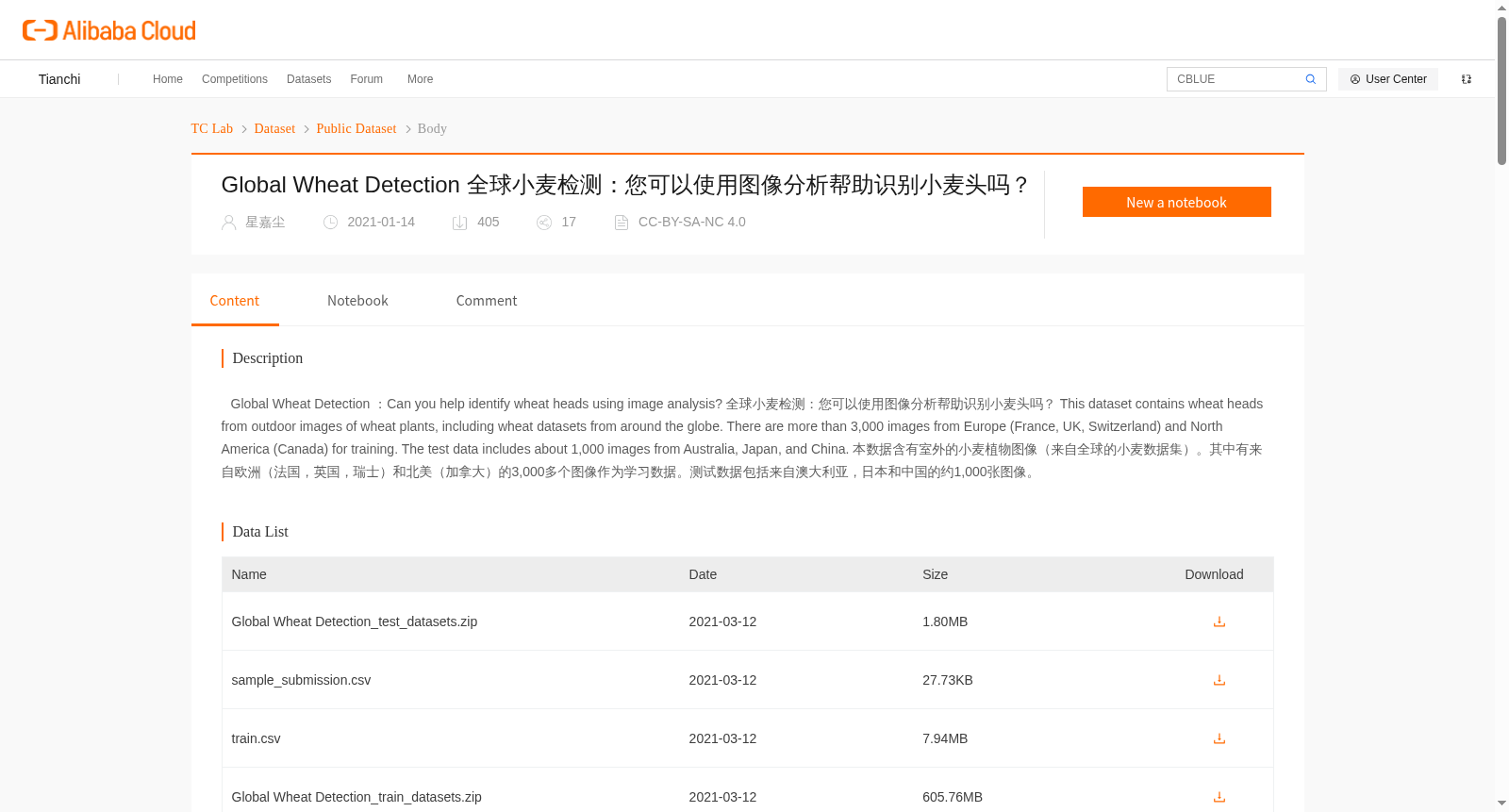Viewport: 1509px width, 812px height.
Task: Click the Description section heading
Action: (268, 358)
